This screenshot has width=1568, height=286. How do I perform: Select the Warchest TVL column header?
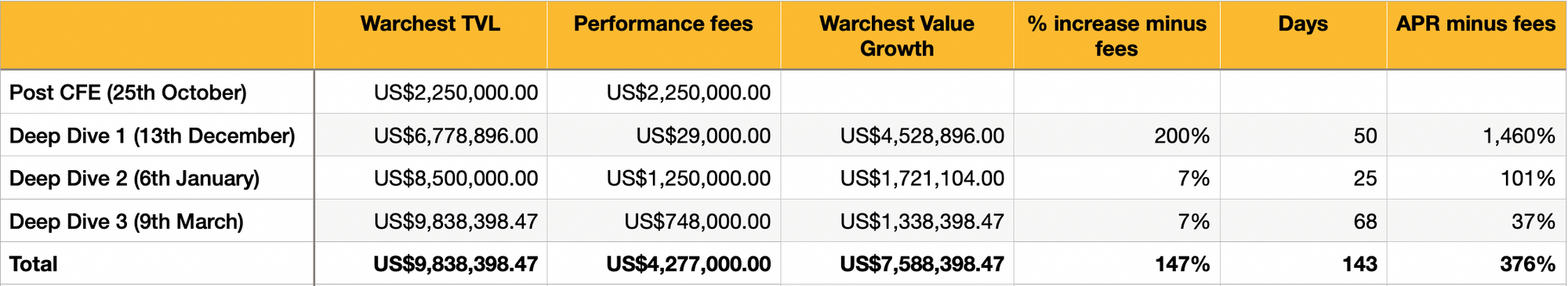coord(430,35)
